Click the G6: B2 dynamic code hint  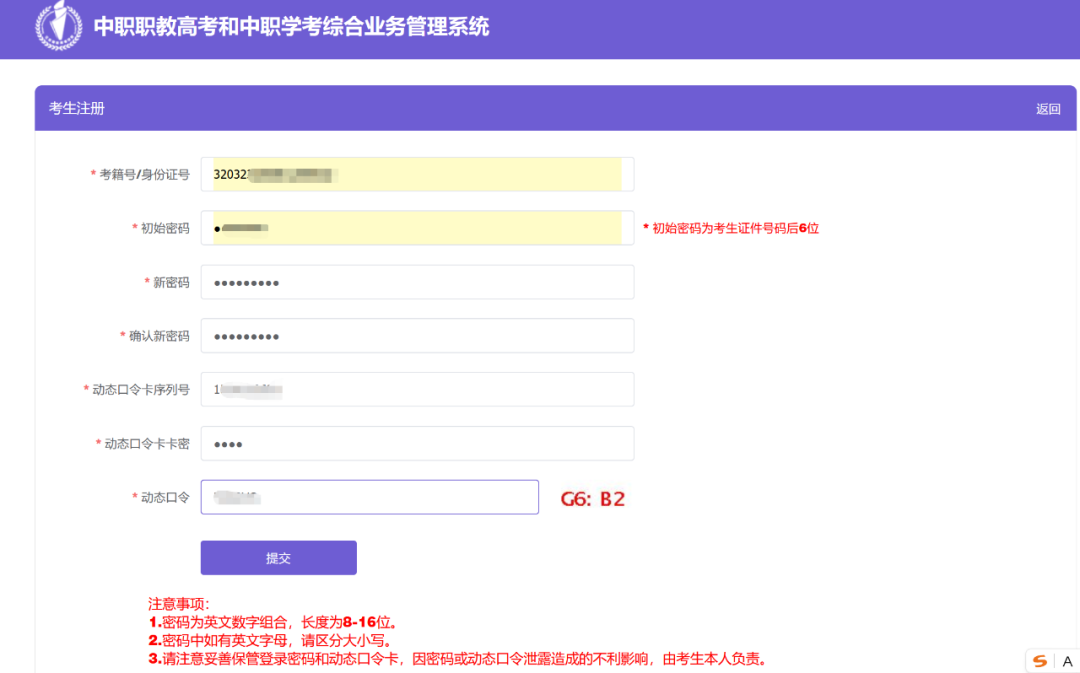592,499
